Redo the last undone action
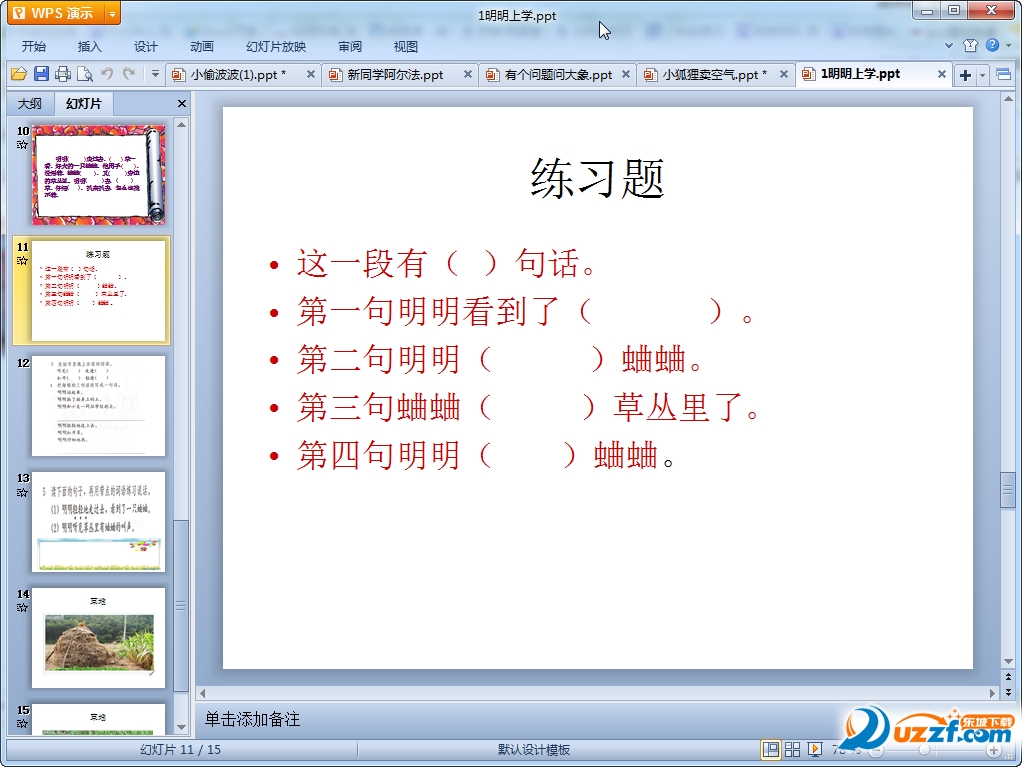1022x767 pixels. [129, 74]
